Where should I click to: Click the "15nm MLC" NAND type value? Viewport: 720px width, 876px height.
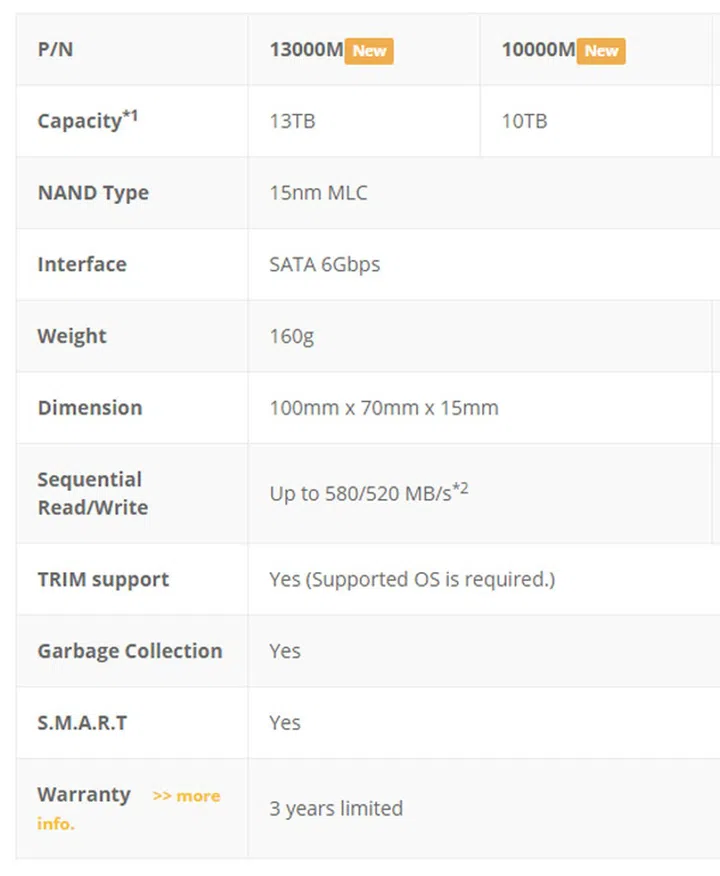pos(318,193)
